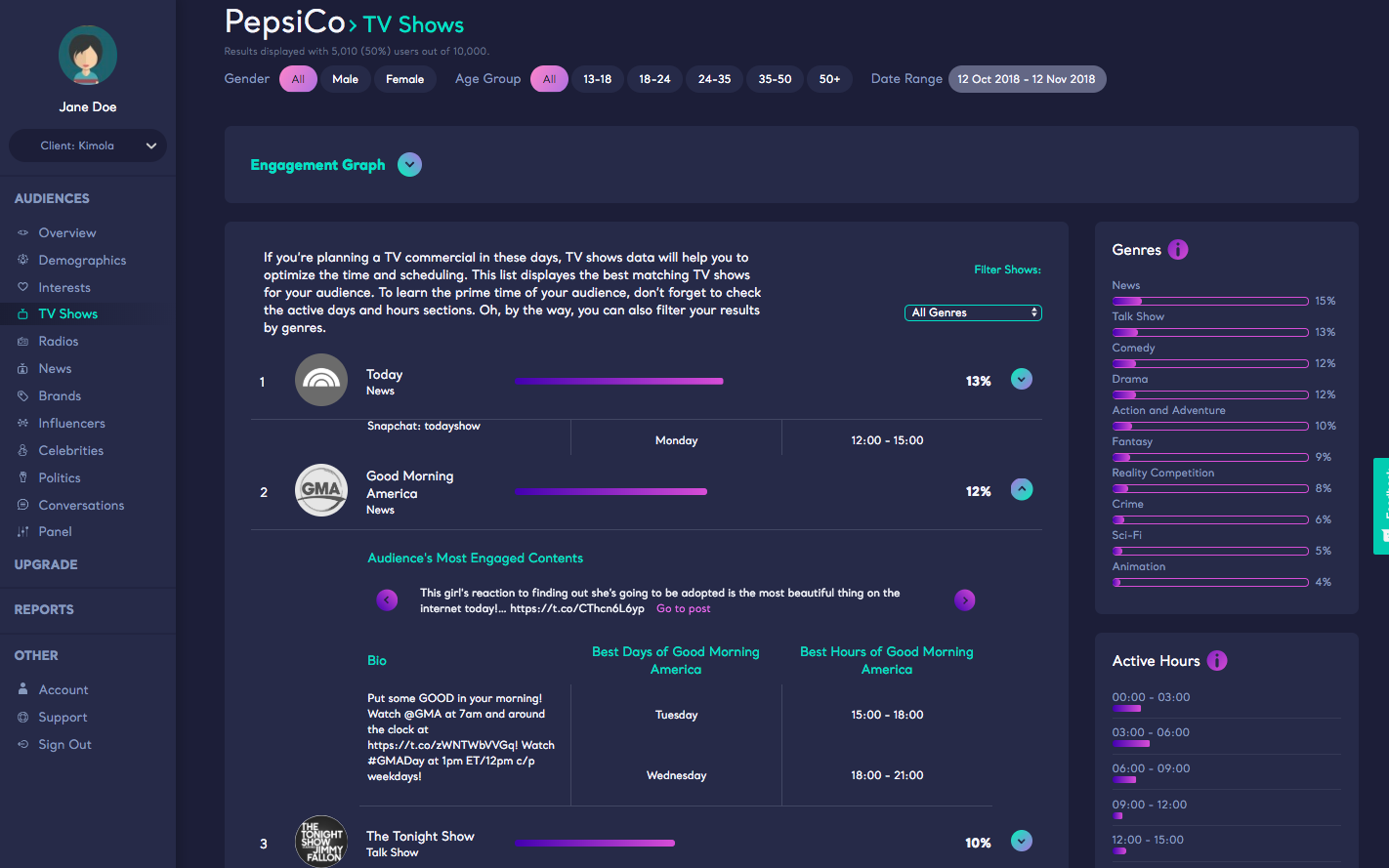This screenshot has width=1389, height=868.
Task: Filter age group 18-24
Action: [654, 79]
